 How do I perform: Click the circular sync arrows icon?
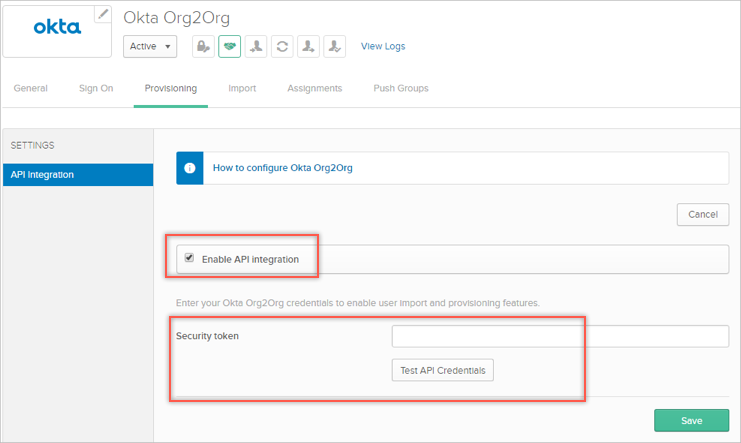(x=282, y=46)
